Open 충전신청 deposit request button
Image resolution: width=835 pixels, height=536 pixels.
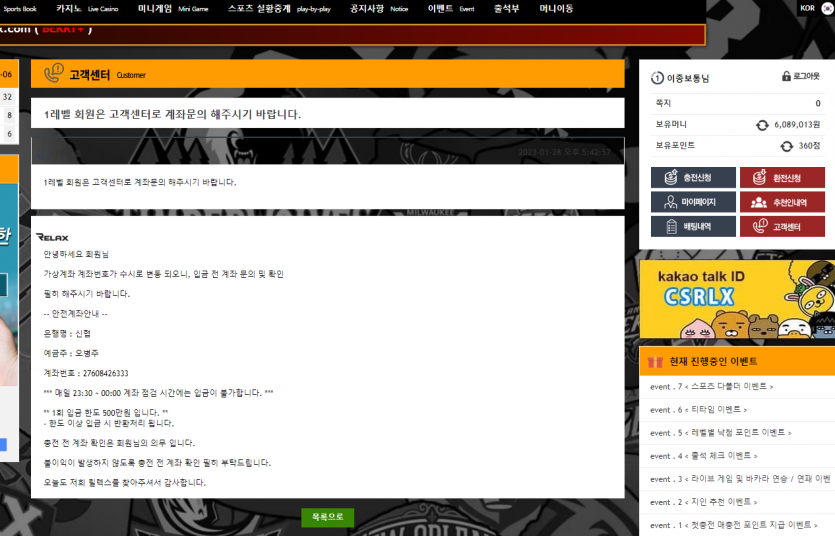coord(693,178)
